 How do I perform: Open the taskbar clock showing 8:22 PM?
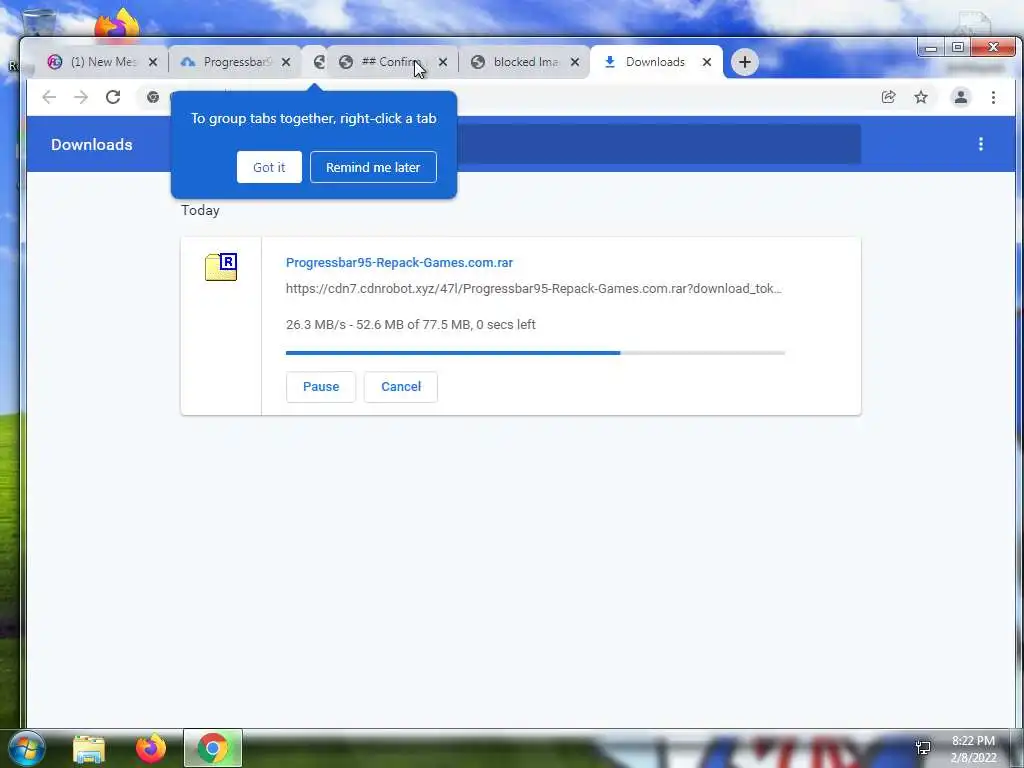pyautogui.click(x=973, y=749)
